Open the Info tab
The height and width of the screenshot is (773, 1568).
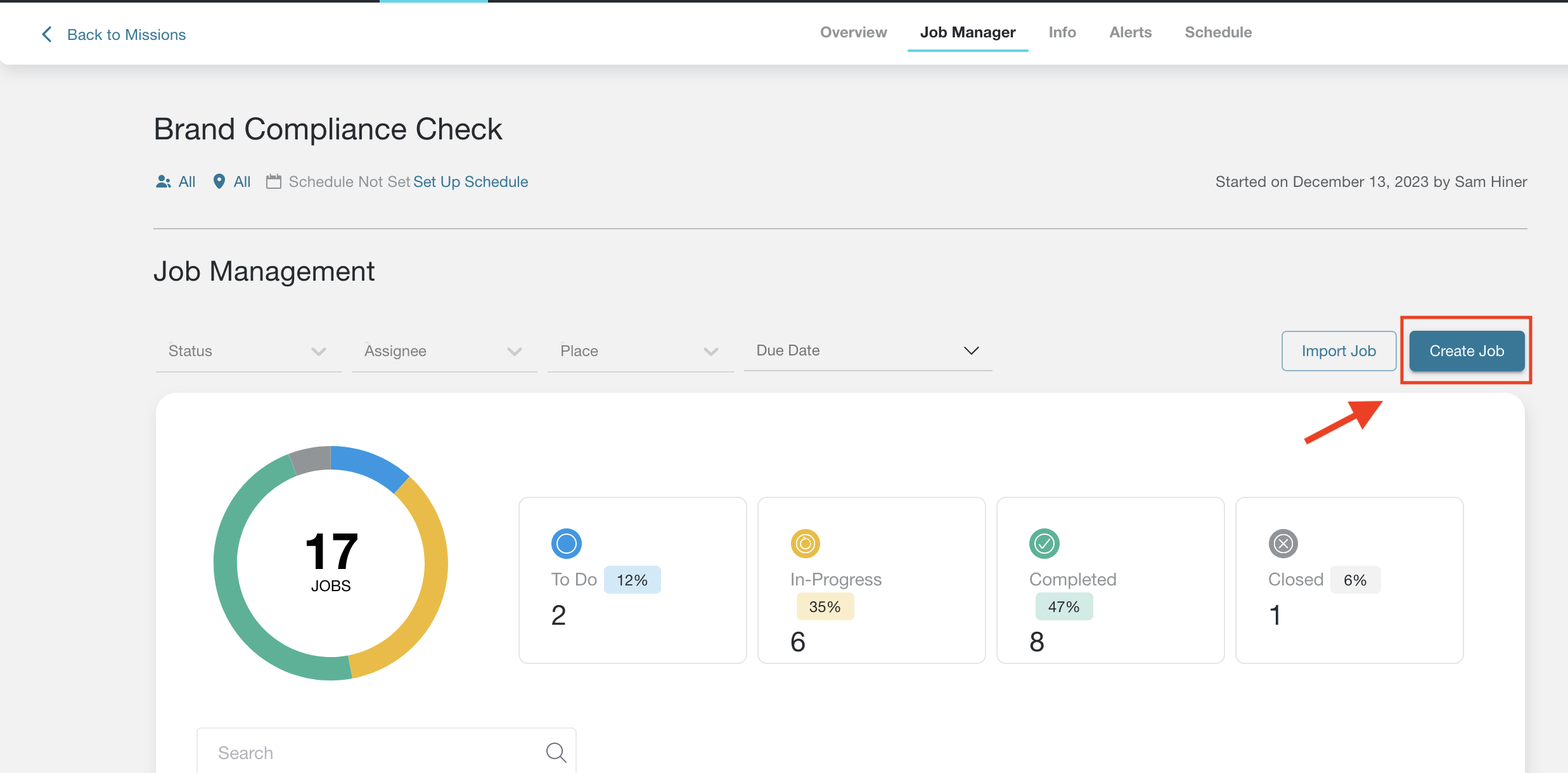coord(1062,32)
